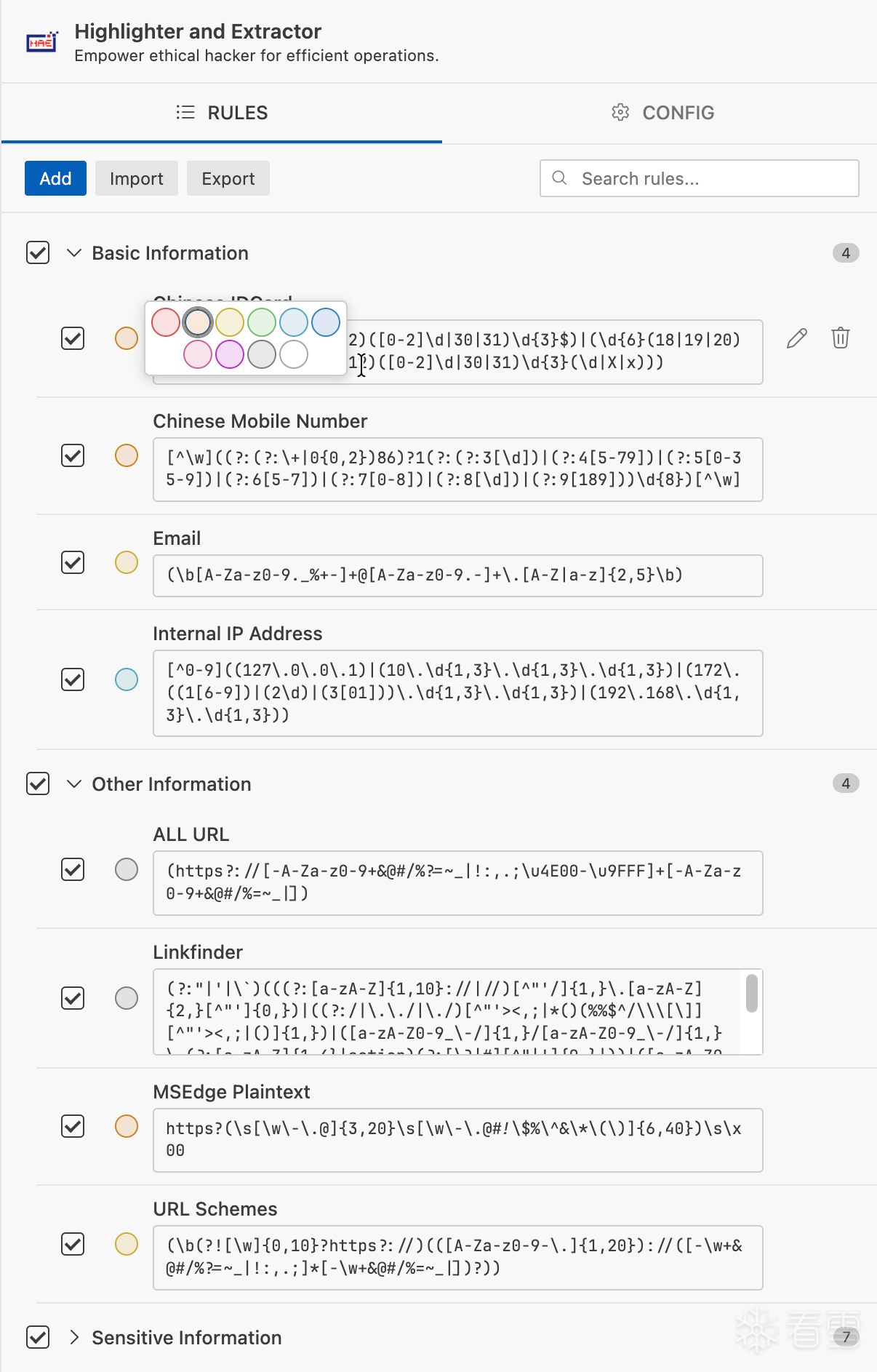Focus the Search rules input field
The image size is (877, 1372).
(x=700, y=178)
